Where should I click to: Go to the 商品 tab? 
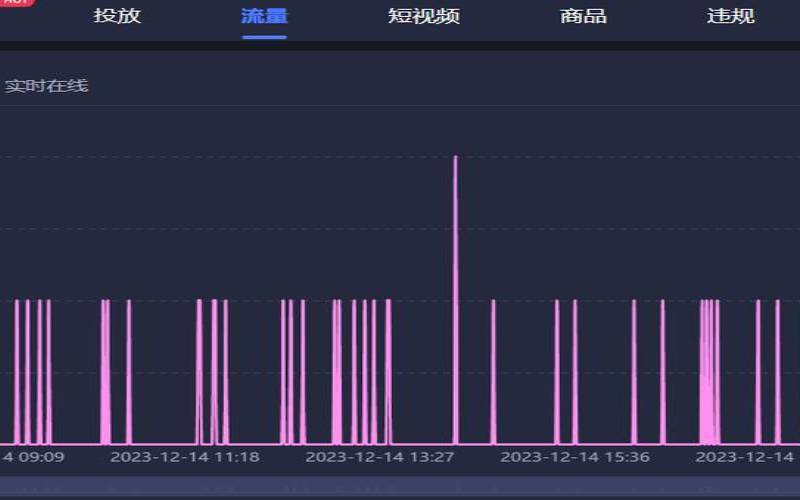(x=583, y=16)
